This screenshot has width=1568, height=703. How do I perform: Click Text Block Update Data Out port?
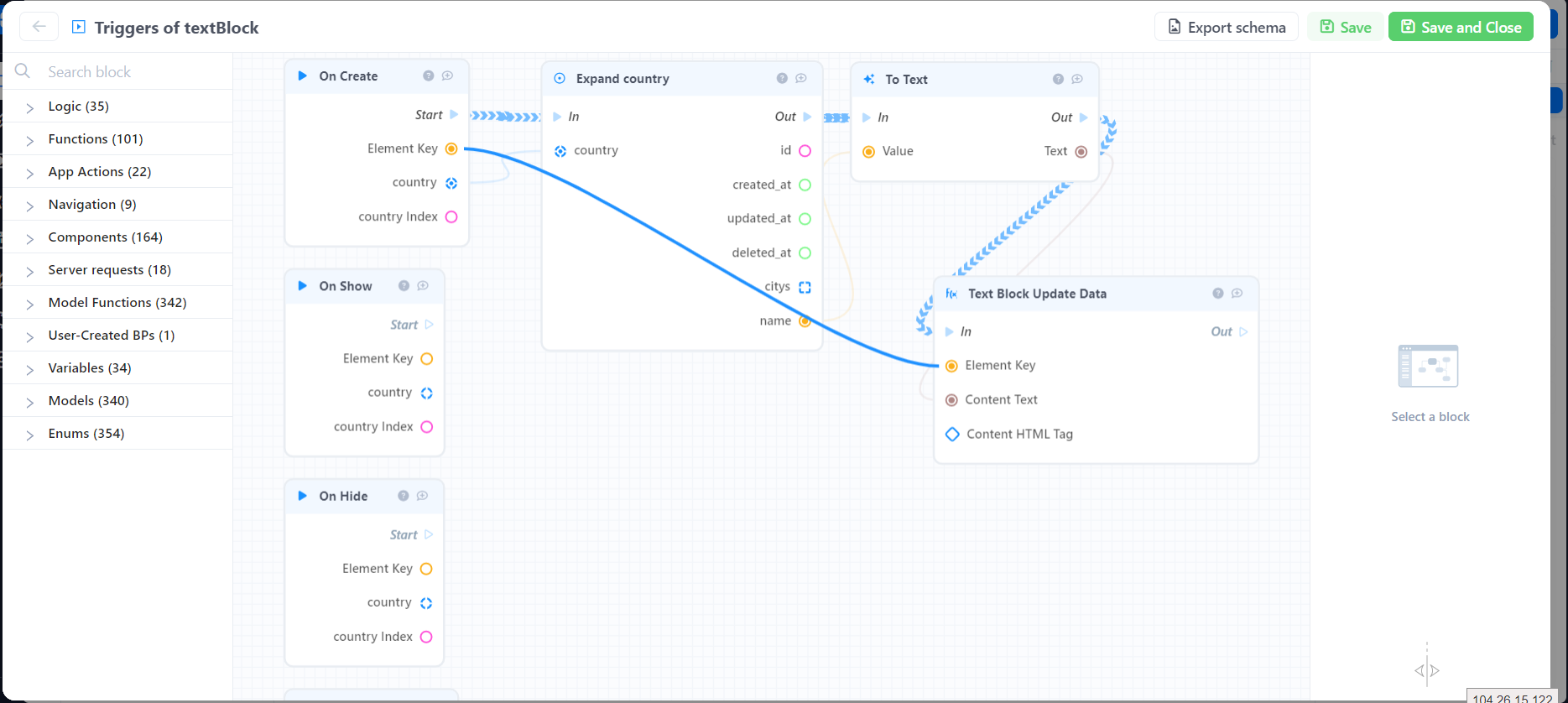pos(1243,331)
